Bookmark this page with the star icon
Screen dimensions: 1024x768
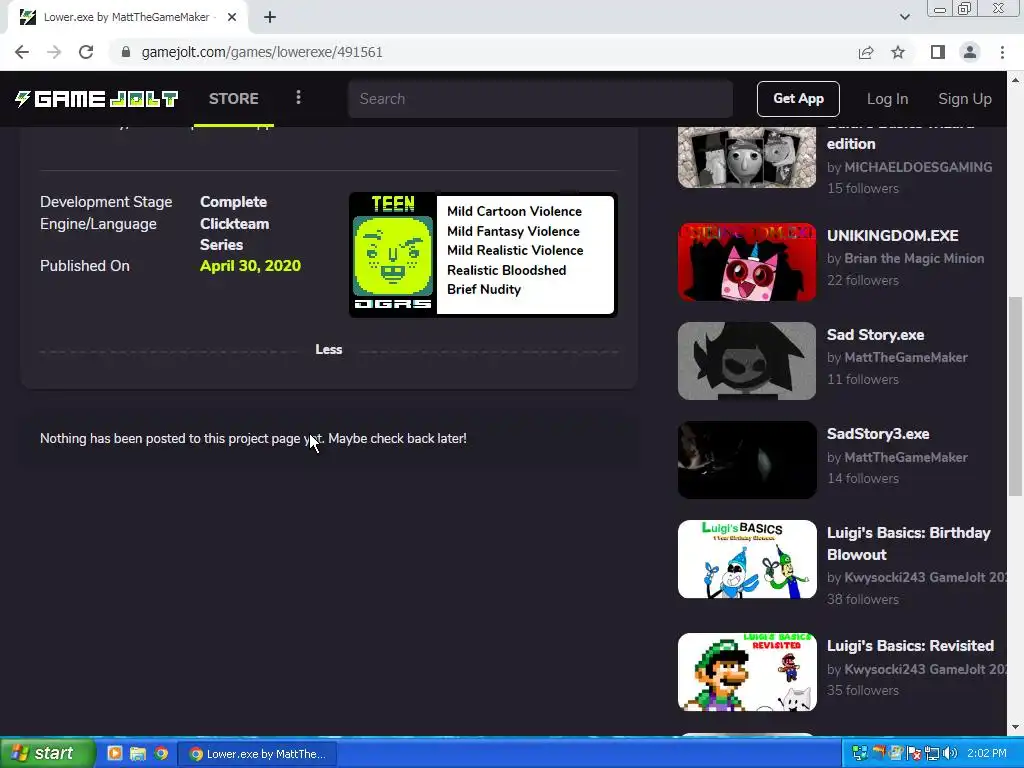898,52
